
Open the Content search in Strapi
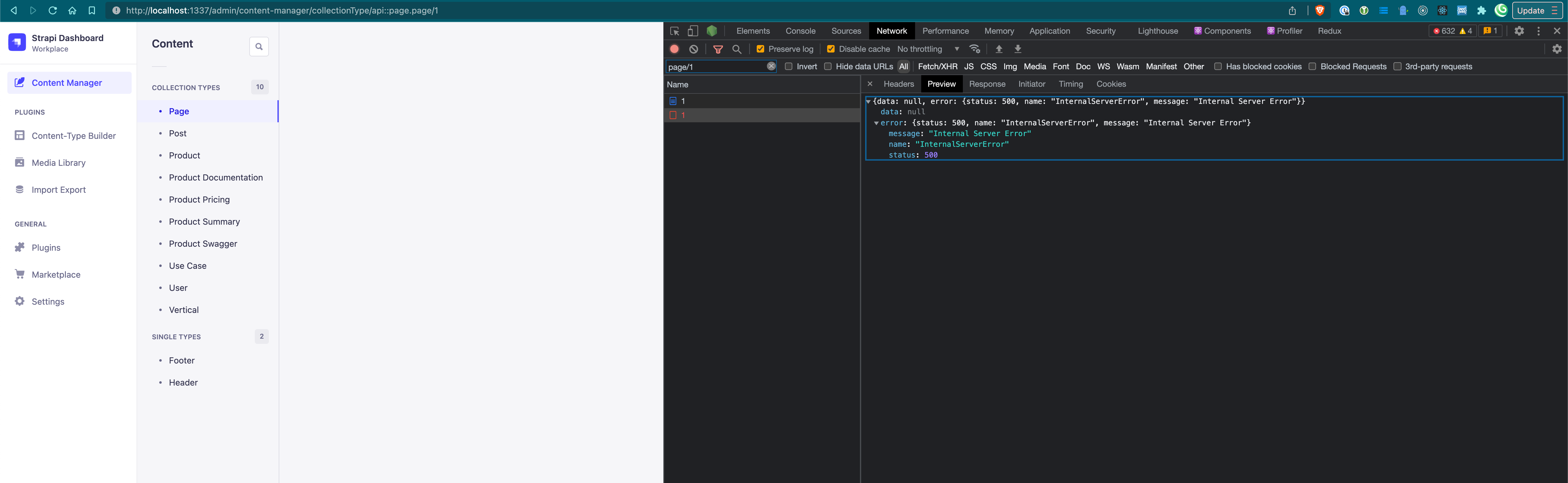(259, 46)
